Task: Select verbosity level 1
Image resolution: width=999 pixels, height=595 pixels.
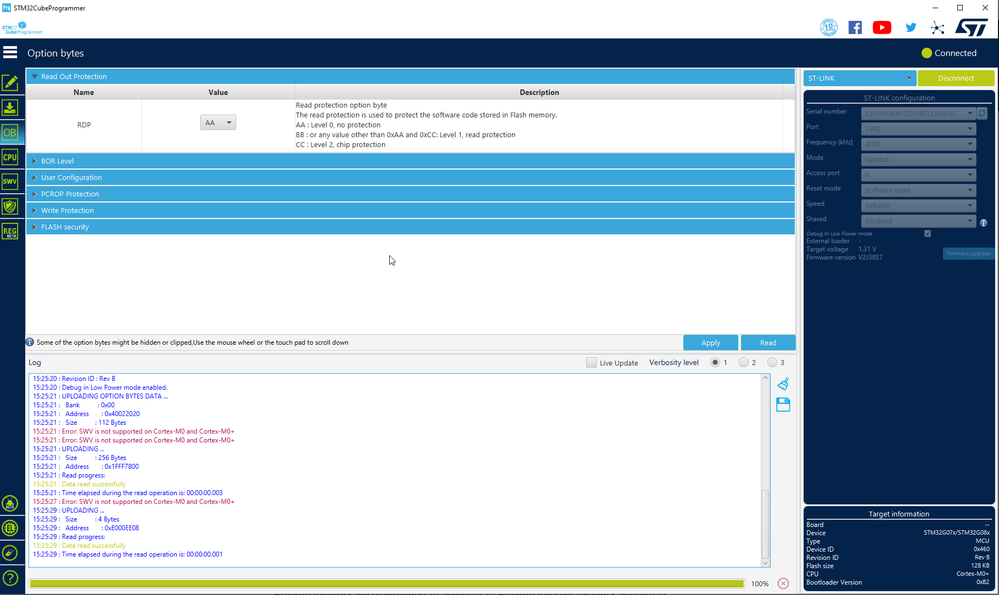Action: pos(715,362)
